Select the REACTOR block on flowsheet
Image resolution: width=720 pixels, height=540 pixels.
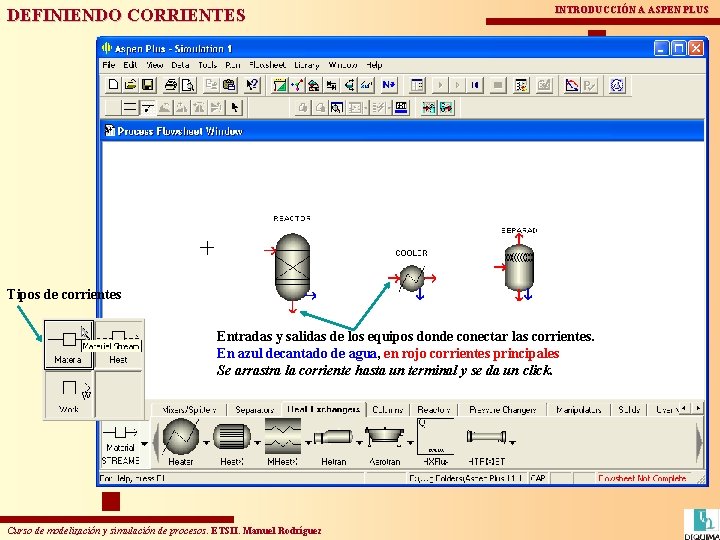(292, 266)
